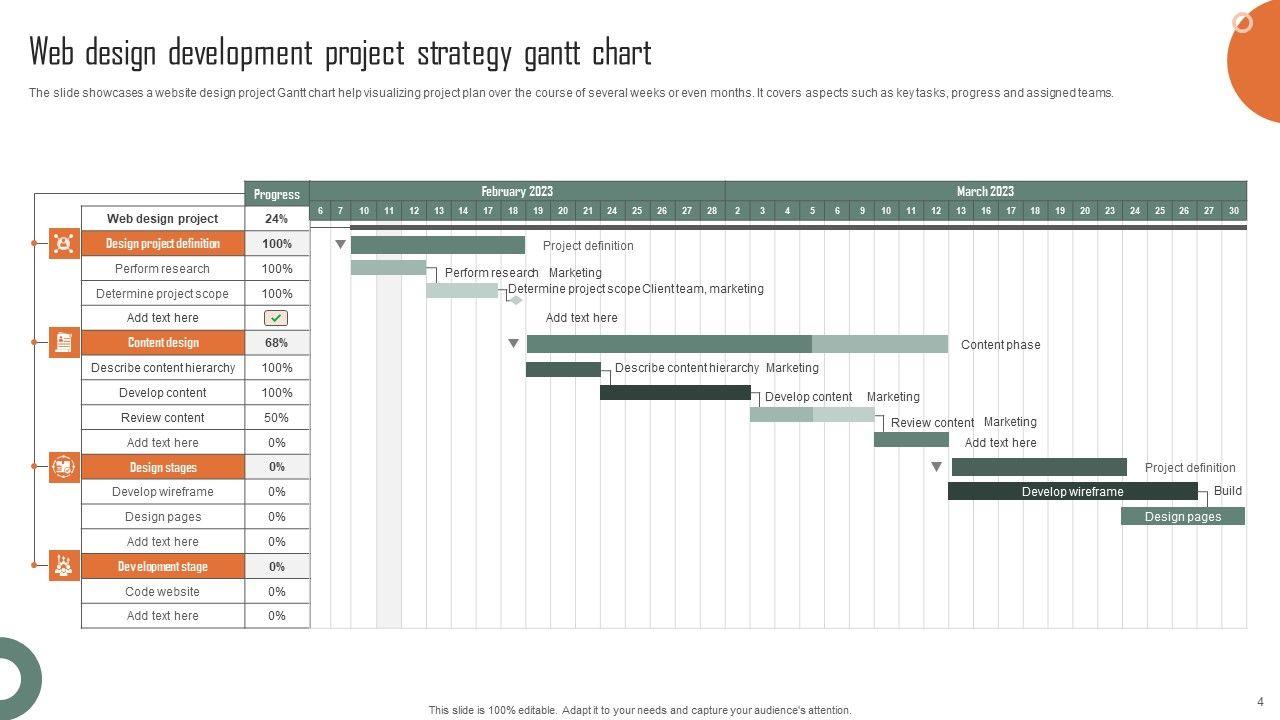Select the Design pages task bar
Screen dimensions: 1280x720
1182,516
